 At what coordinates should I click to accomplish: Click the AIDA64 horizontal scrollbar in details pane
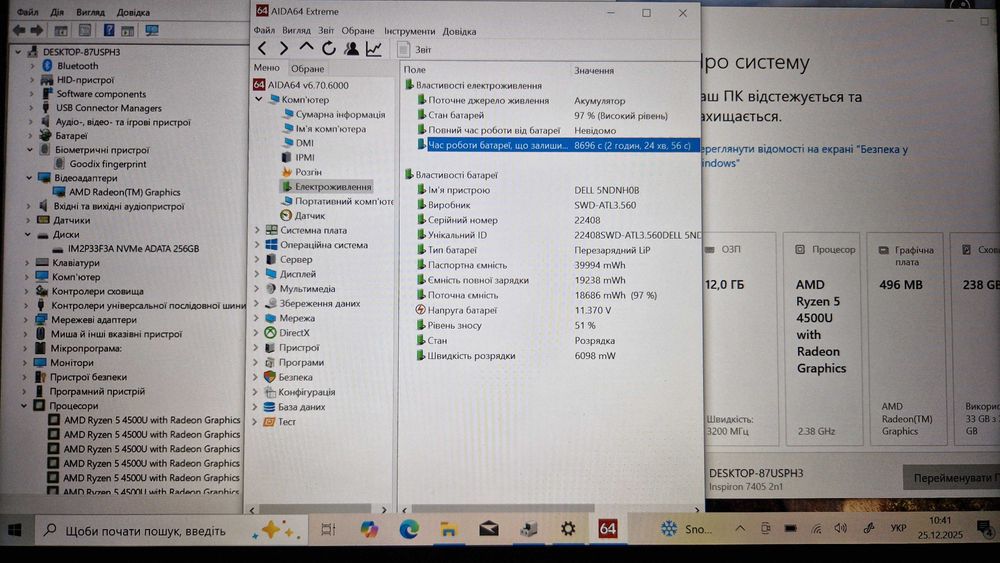tap(503, 509)
